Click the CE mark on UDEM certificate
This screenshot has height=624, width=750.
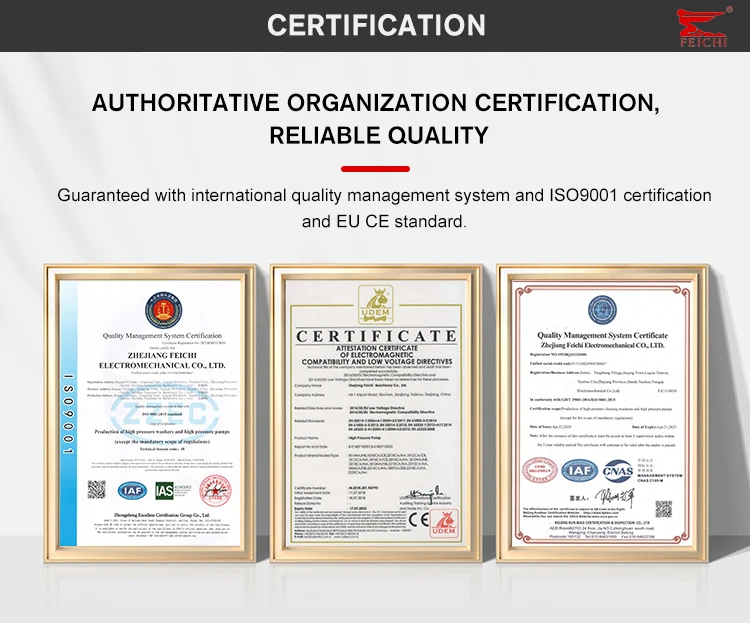(418, 519)
